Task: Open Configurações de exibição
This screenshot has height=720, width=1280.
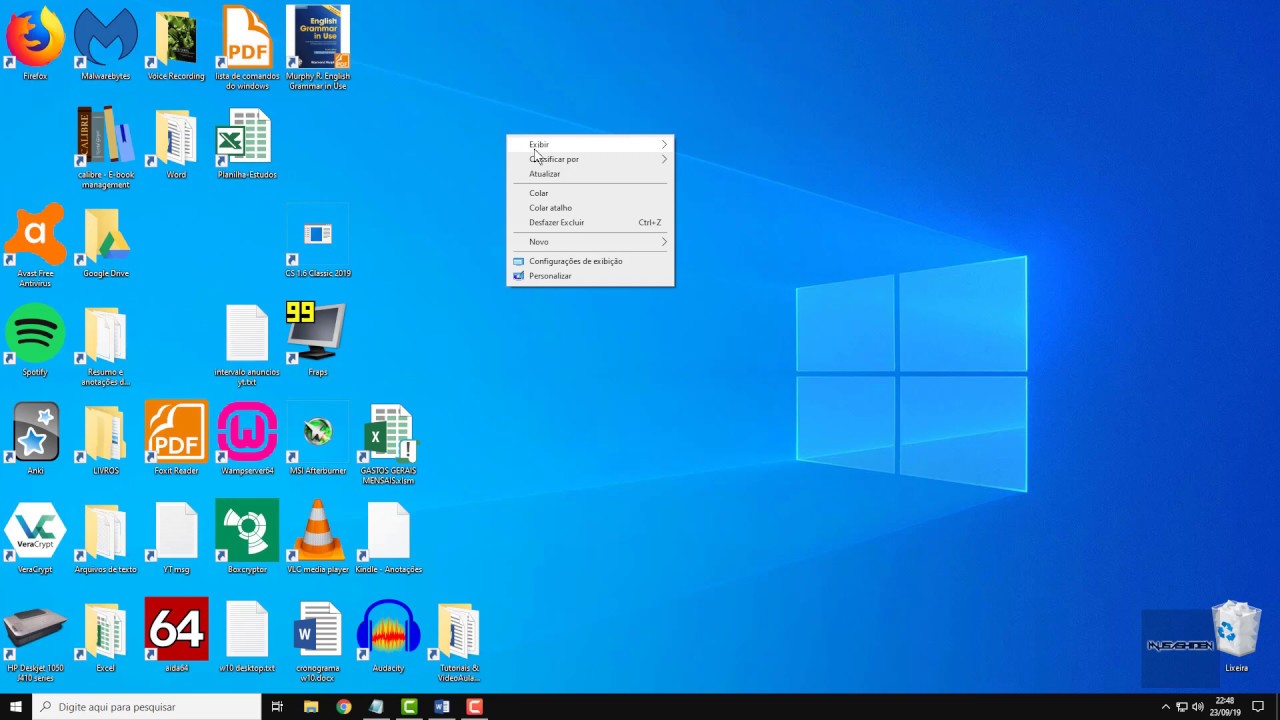Action: click(575, 261)
